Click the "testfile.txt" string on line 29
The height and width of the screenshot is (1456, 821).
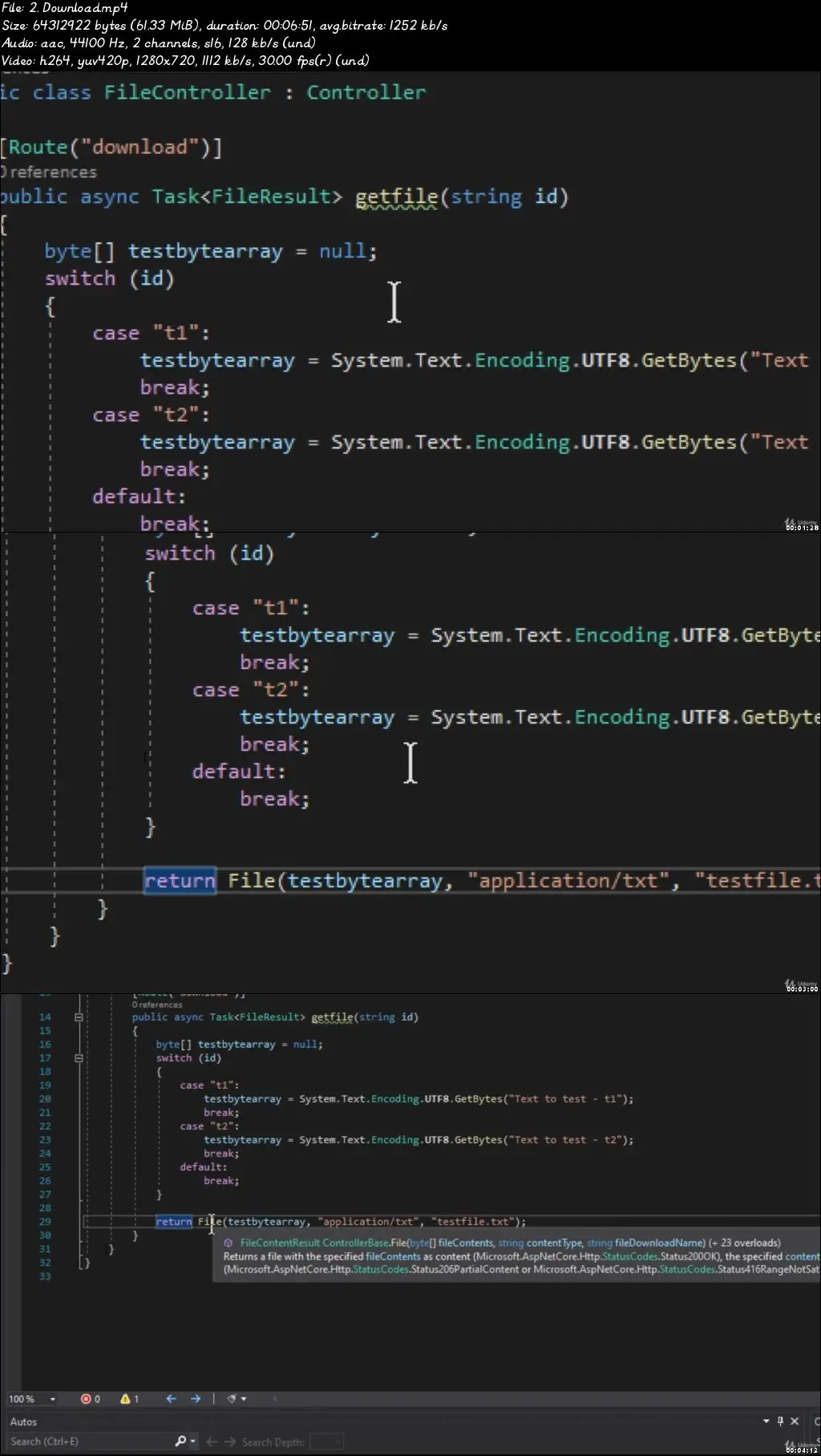473,1222
